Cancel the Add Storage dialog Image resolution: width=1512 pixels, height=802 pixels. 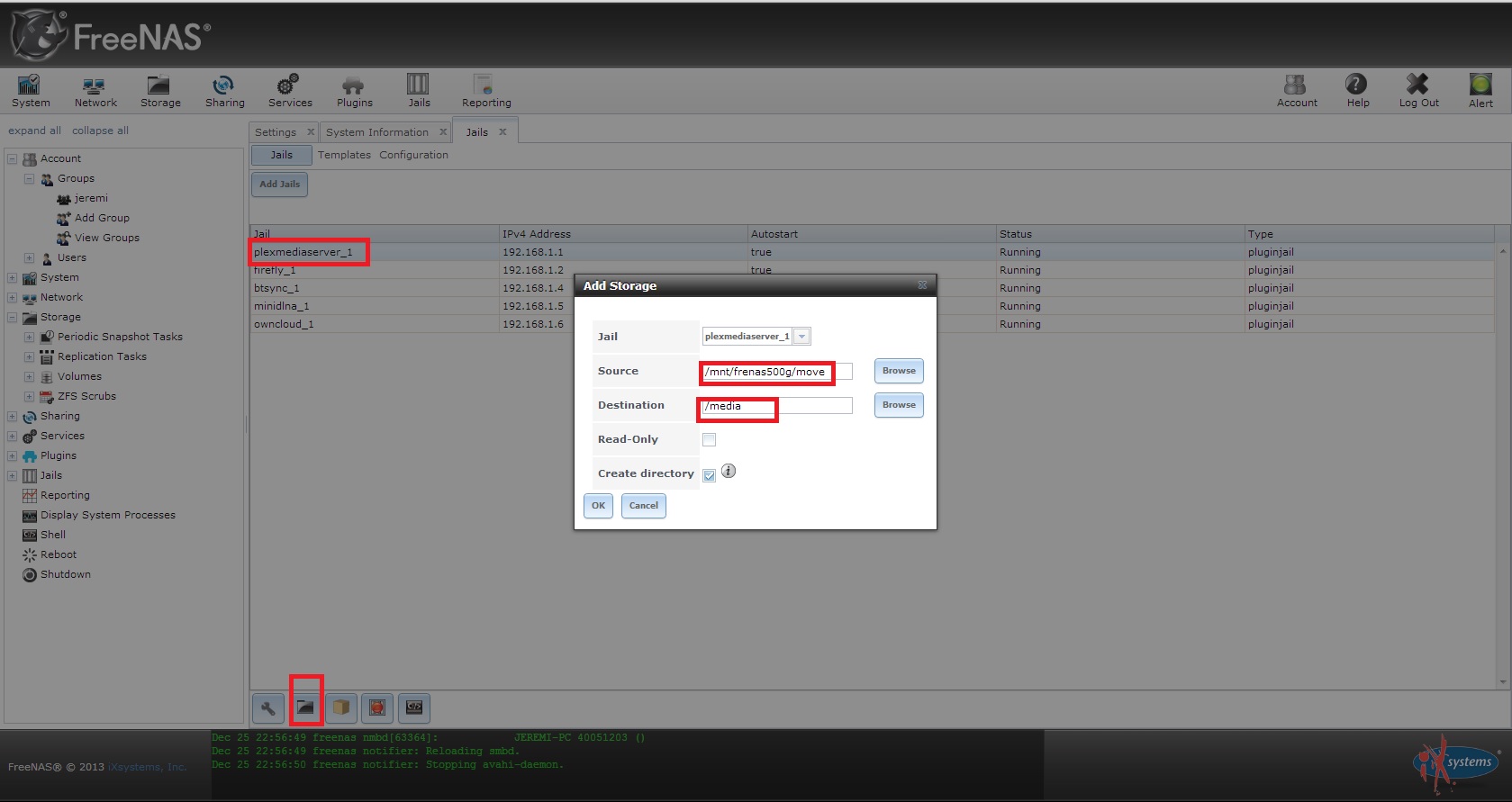644,506
